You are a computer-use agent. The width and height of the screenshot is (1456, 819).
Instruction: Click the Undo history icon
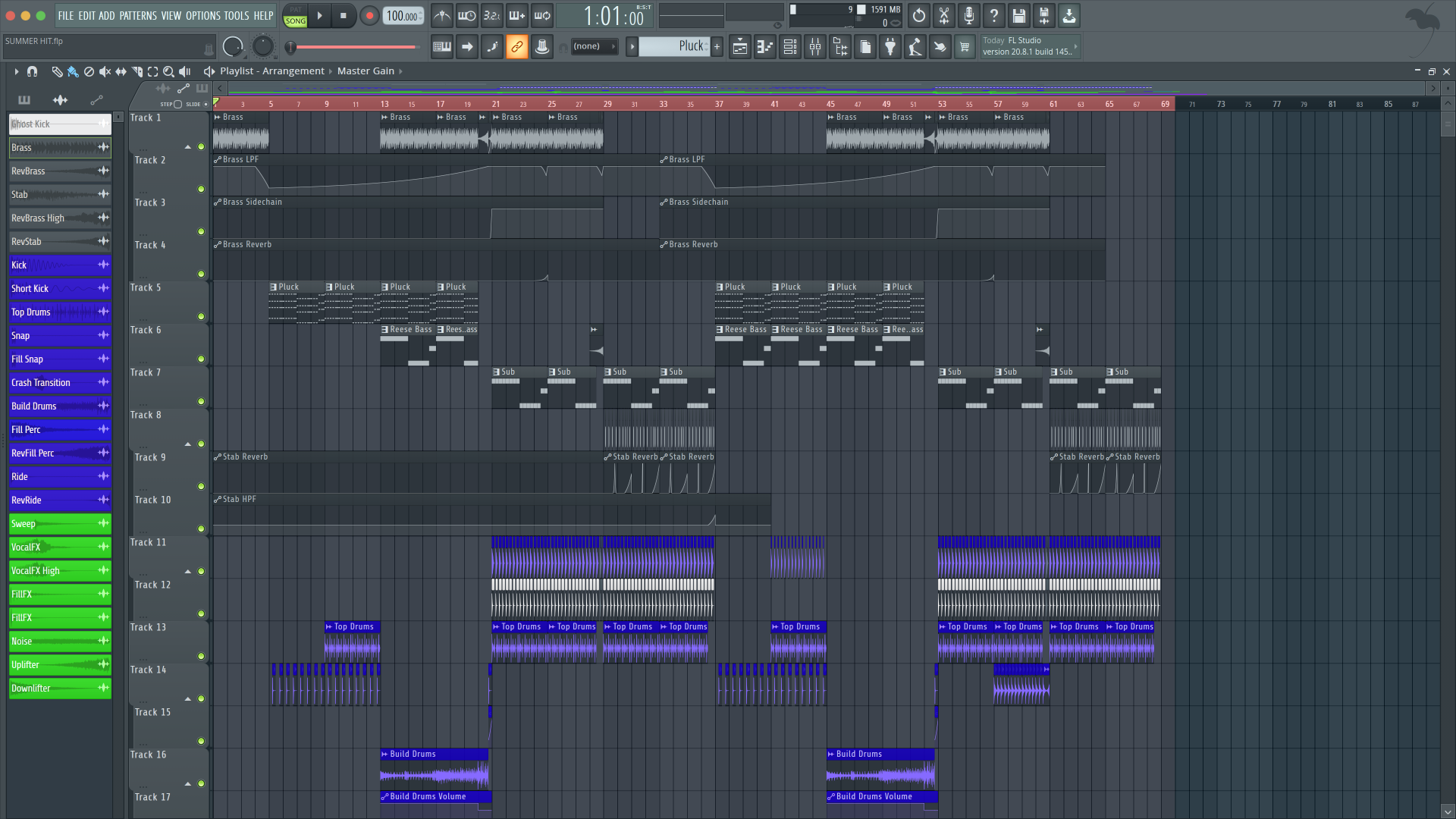click(x=919, y=15)
